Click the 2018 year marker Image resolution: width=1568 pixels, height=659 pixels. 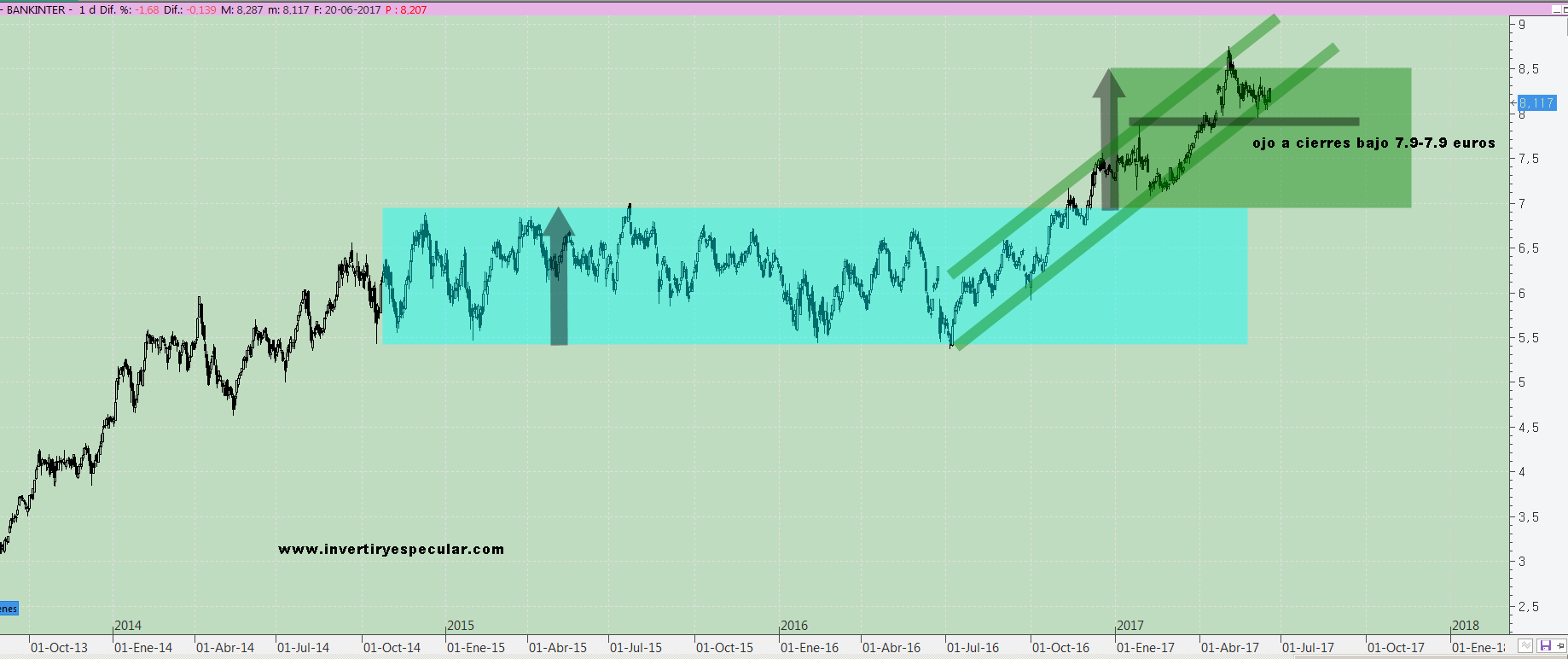1466,626
